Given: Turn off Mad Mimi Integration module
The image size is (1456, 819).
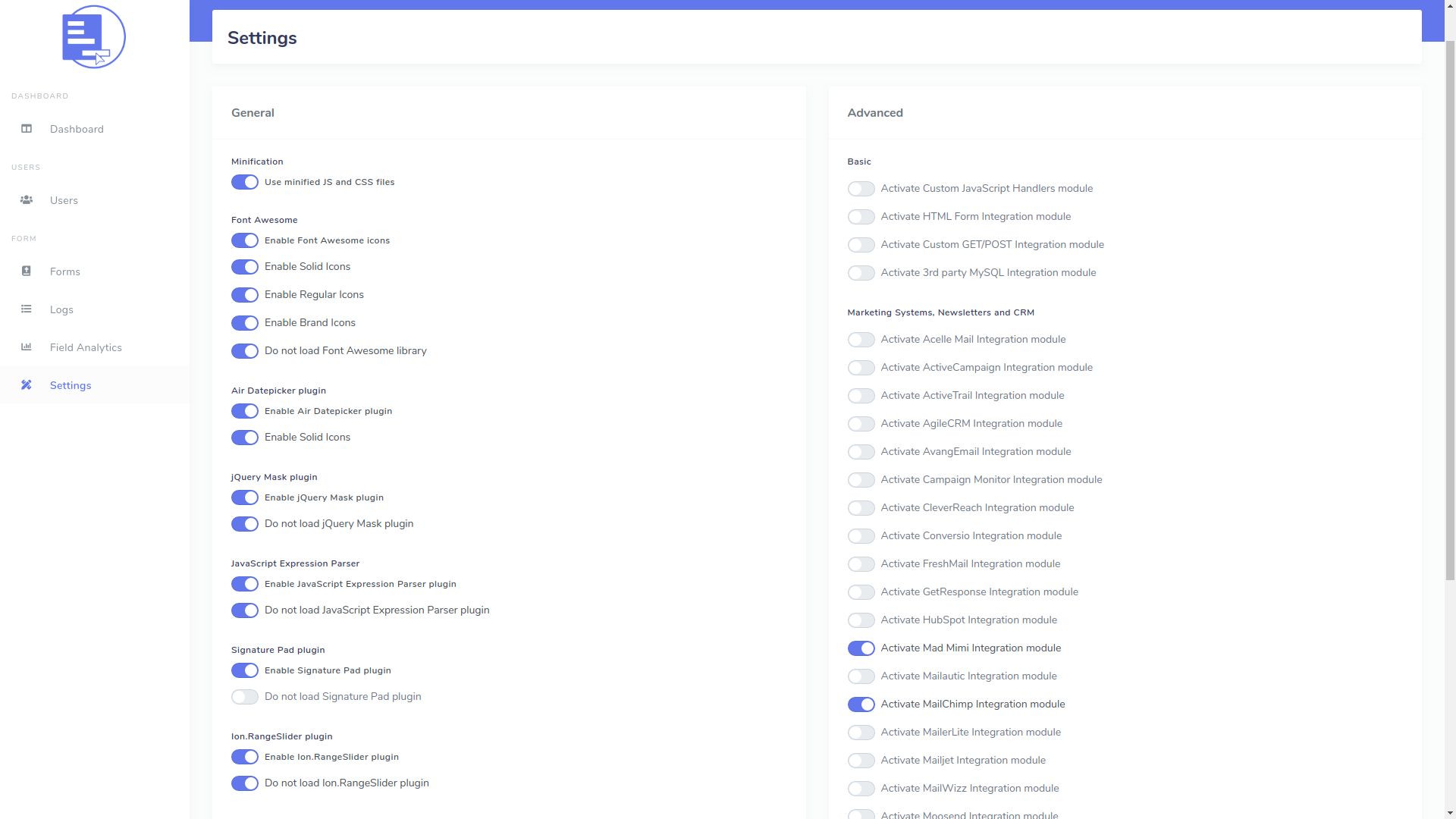Looking at the screenshot, I should [861, 648].
